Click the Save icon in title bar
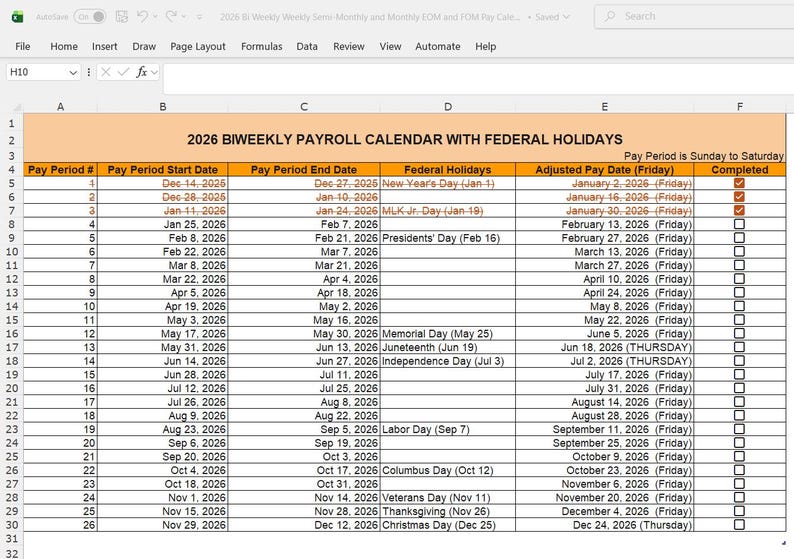The height and width of the screenshot is (559, 794). [122, 17]
